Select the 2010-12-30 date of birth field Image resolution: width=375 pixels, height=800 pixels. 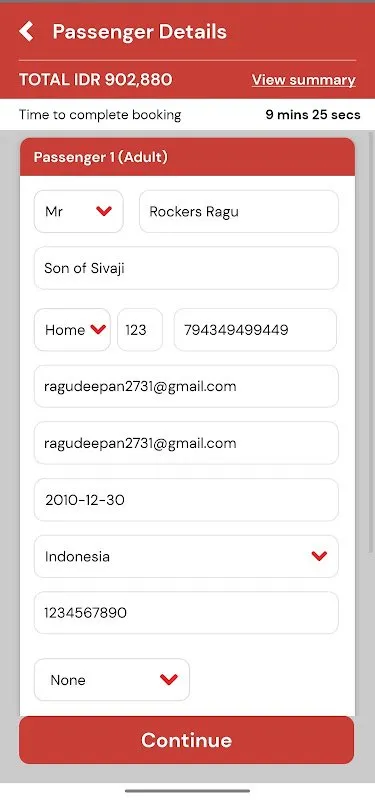click(186, 499)
